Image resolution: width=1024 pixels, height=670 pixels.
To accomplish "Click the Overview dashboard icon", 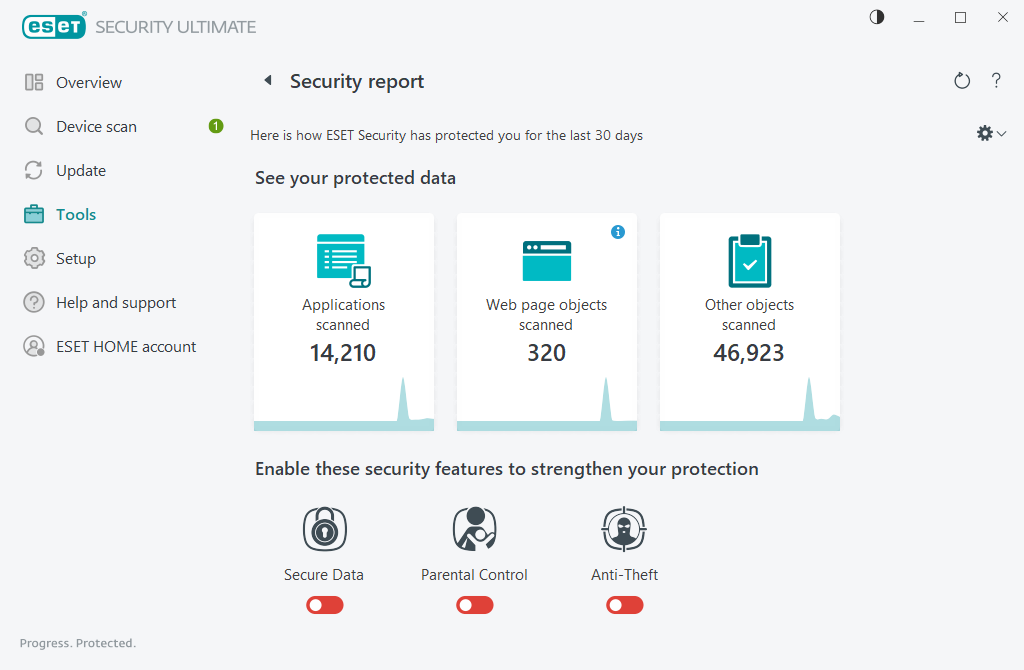I will [x=34, y=82].
